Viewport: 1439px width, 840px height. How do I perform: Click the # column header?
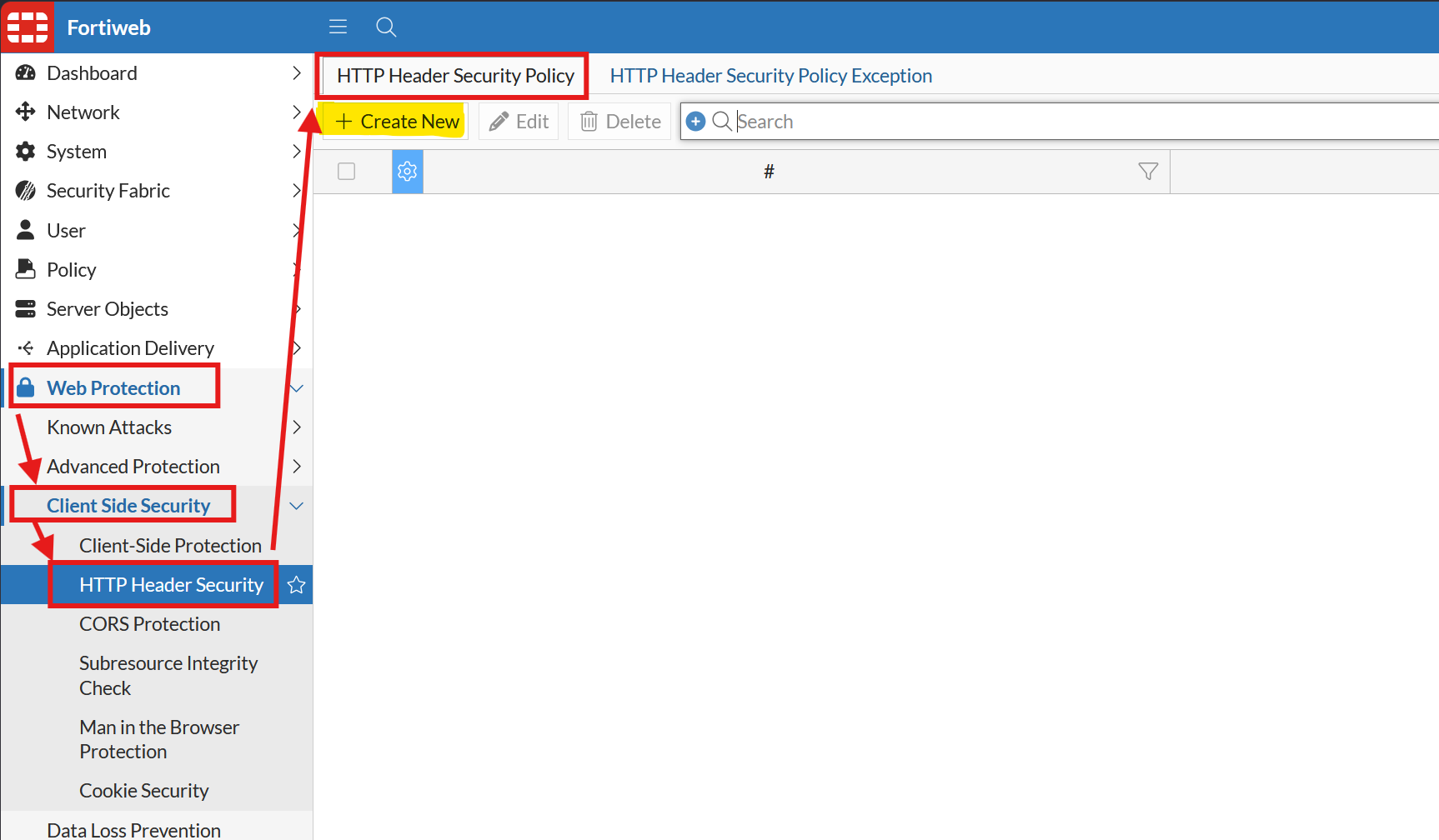tap(769, 172)
